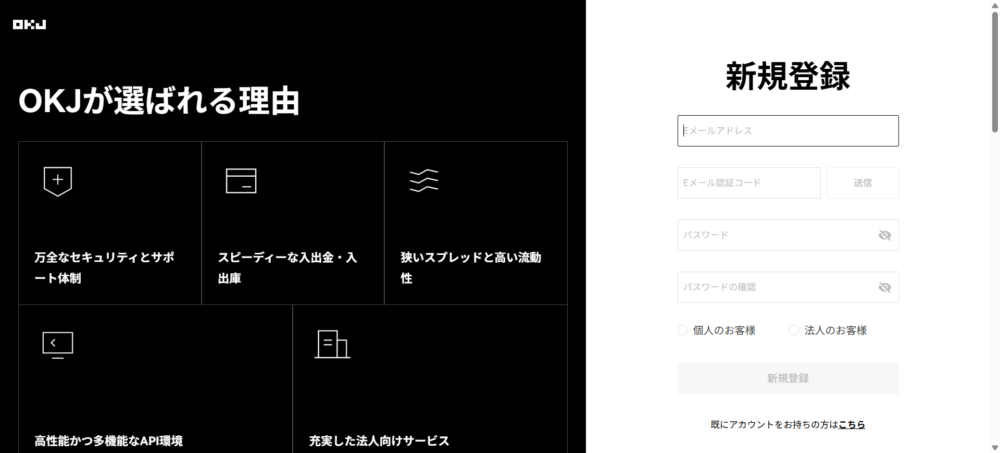
Task: Click the 狭いスプレッドと高い流動性 card text
Action: pos(470,267)
